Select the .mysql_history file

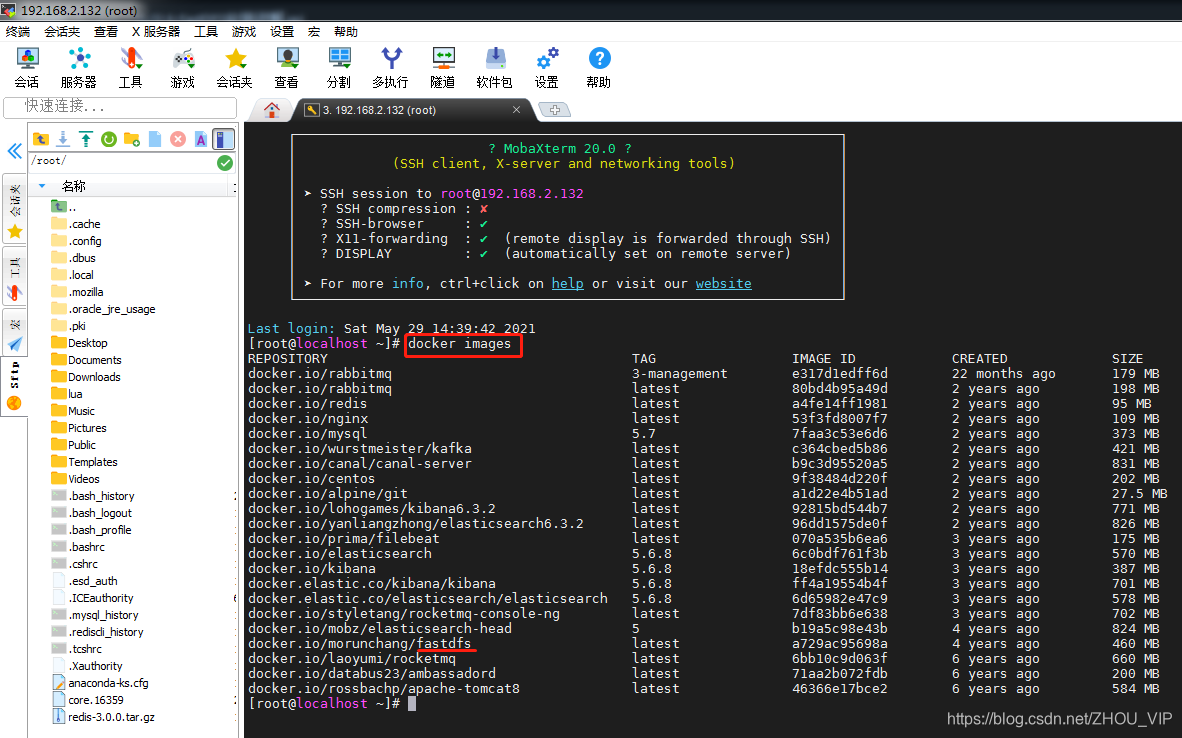95,615
